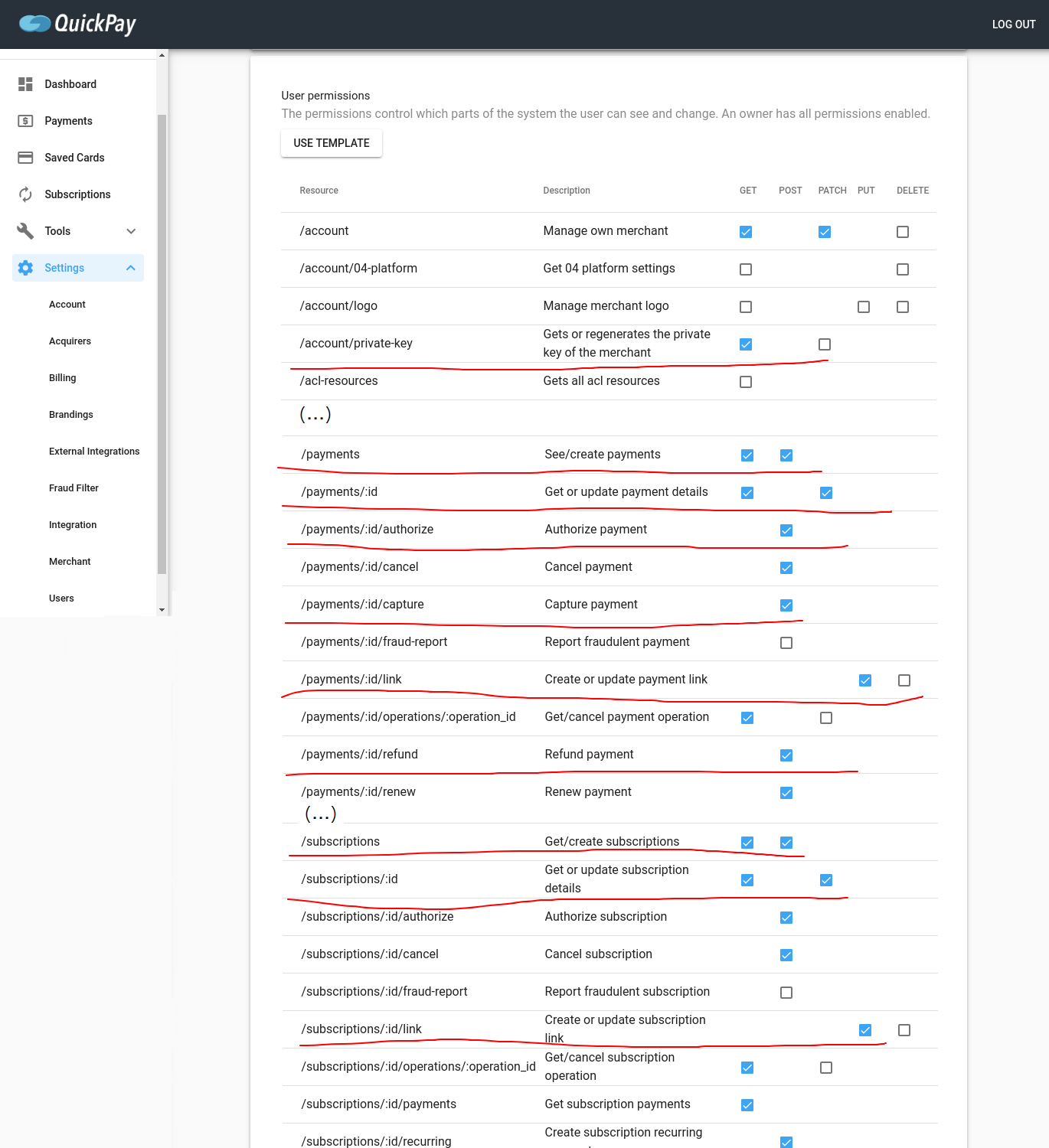Uncheck POST for /payments/:id/authorize
1049x1148 pixels.
(x=786, y=530)
